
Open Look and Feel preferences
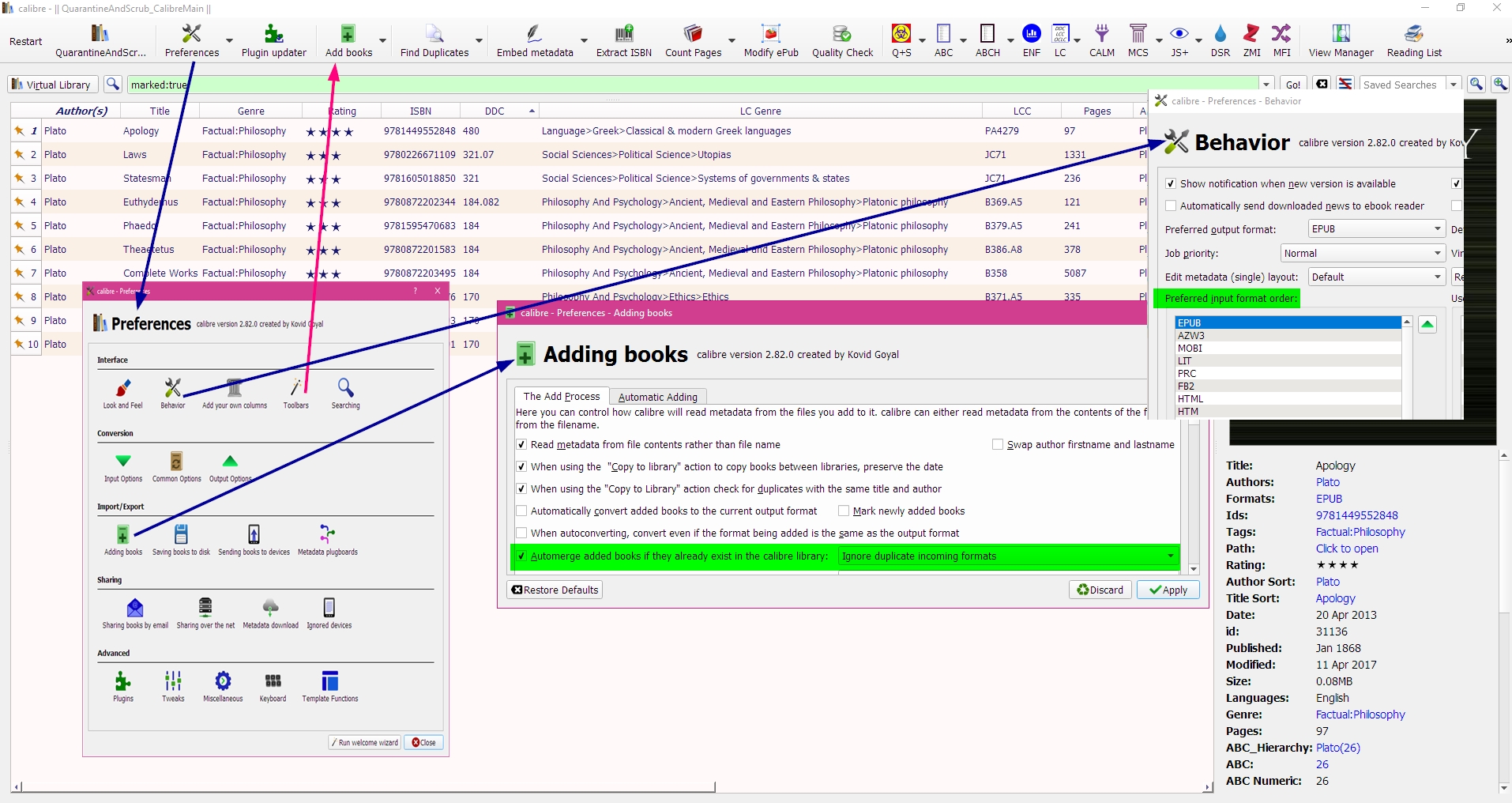[x=123, y=393]
